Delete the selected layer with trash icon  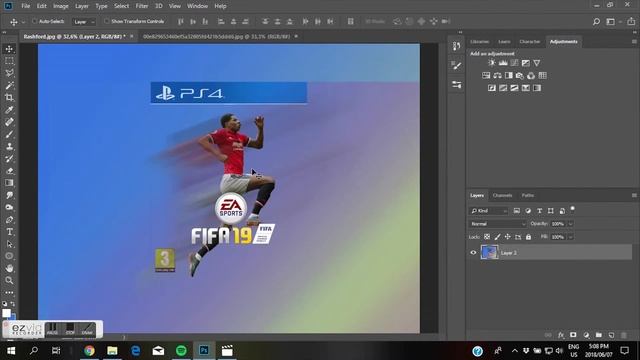pyautogui.click(x=624, y=335)
